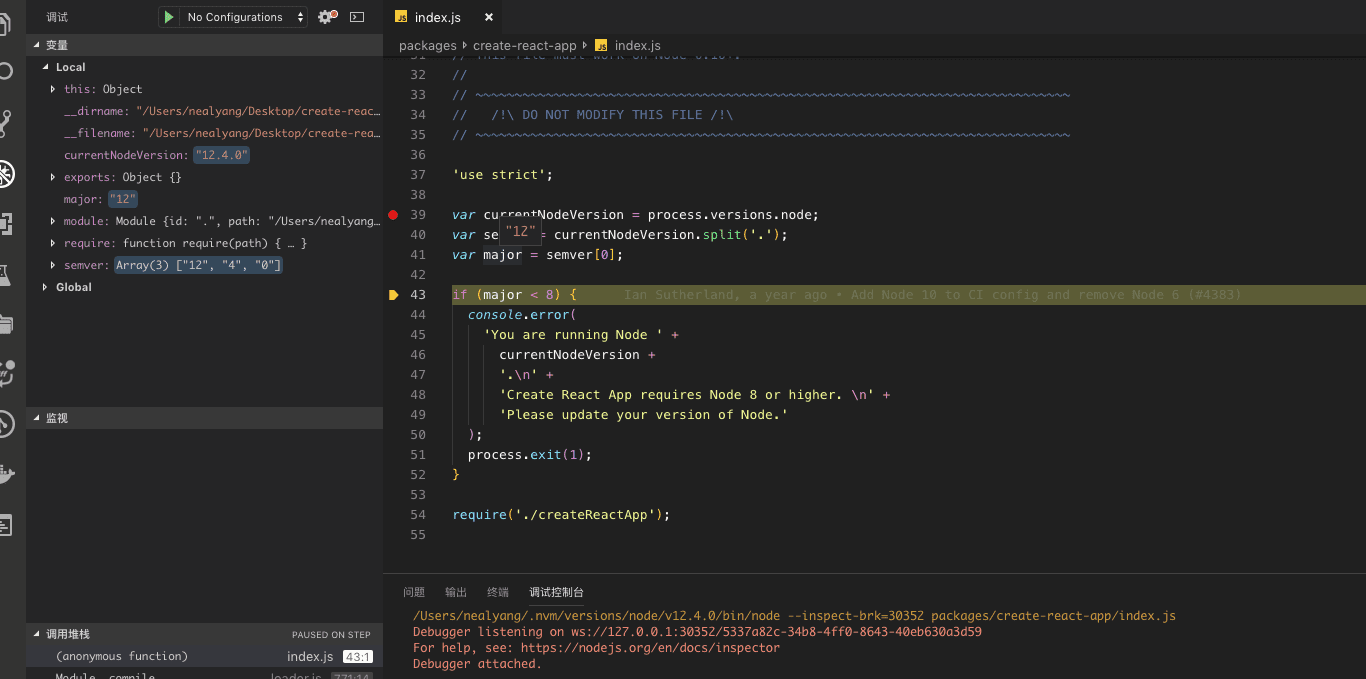Open the Source Control view in activity bar
Image resolution: width=1366 pixels, height=679 pixels.
pyautogui.click(x=6, y=123)
